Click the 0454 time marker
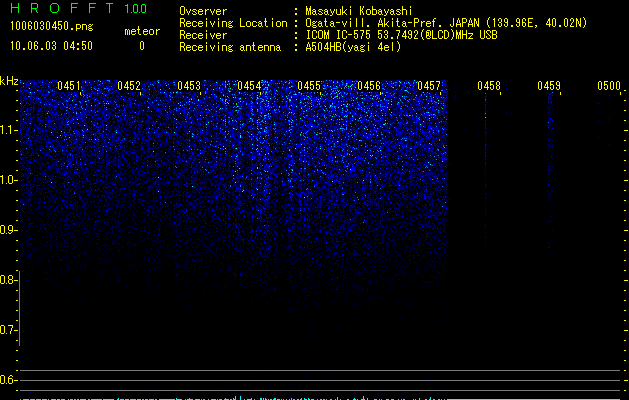The height and width of the screenshot is (400, 629). click(x=249, y=86)
